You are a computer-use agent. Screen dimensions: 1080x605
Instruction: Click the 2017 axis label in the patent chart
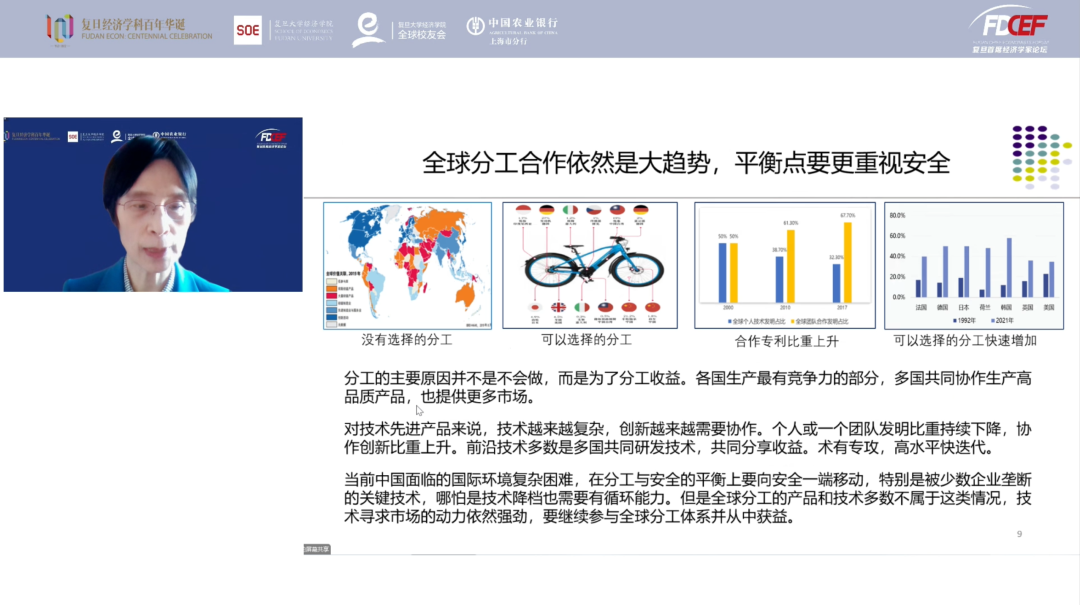843,305
